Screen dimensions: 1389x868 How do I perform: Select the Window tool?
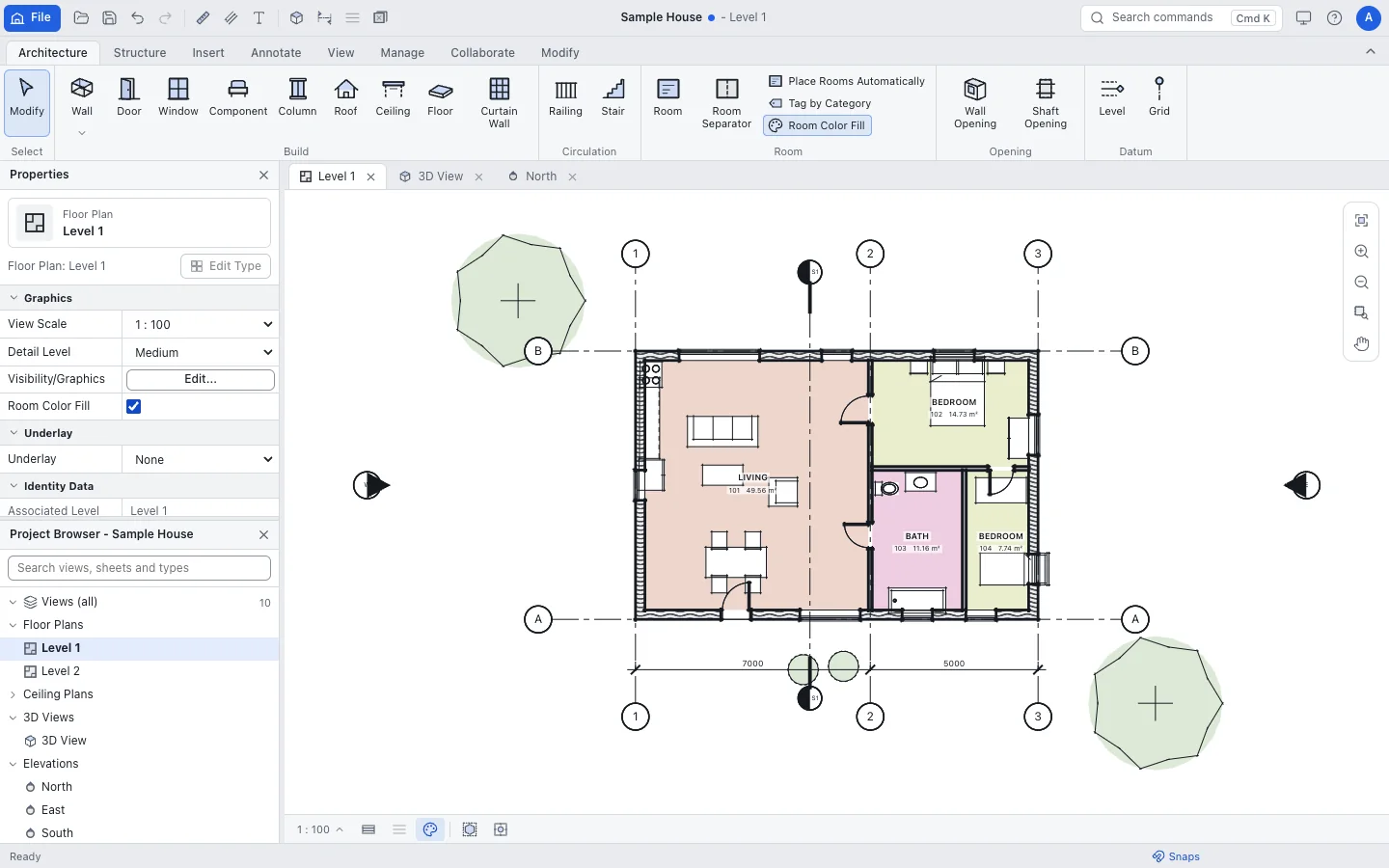pyautogui.click(x=178, y=97)
